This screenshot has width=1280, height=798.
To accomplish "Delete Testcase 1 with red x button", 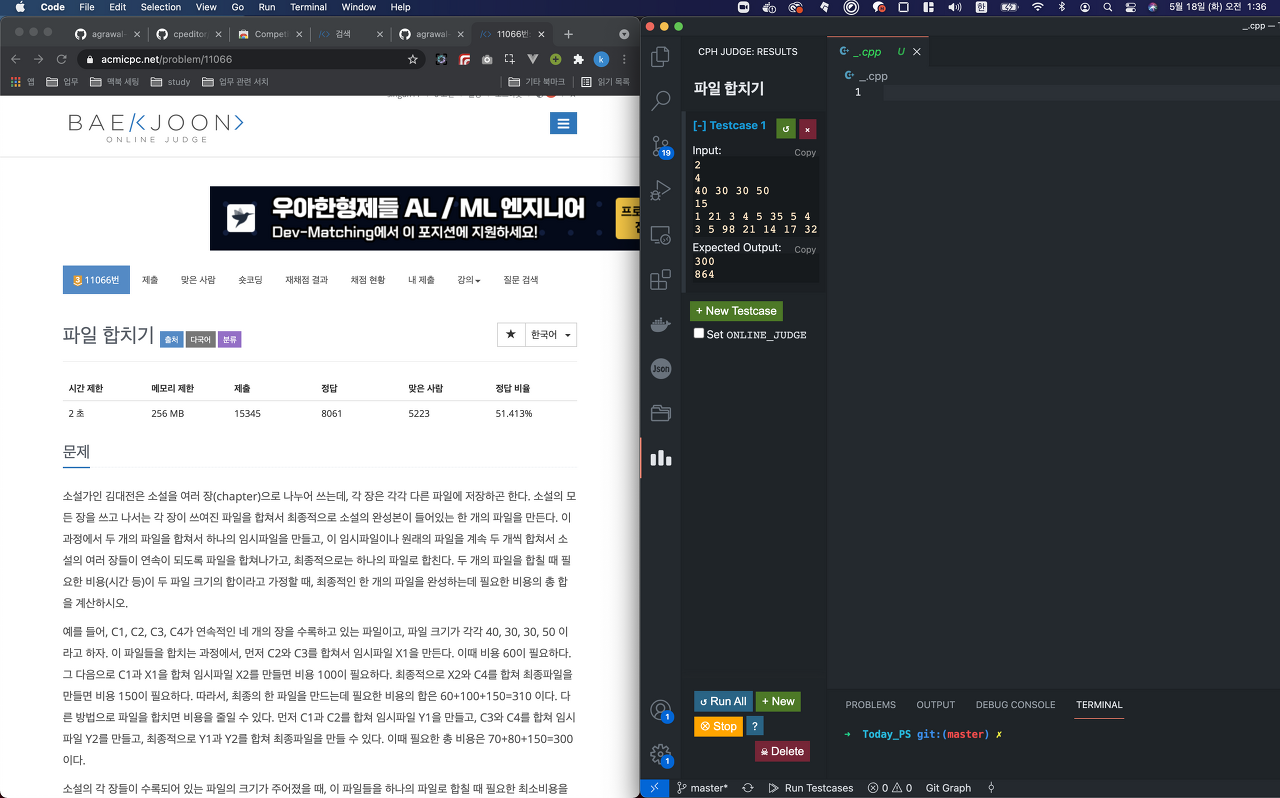I will 808,129.
